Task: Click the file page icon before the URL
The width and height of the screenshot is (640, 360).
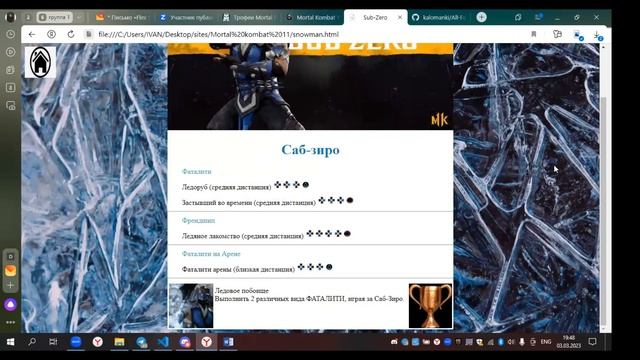Action: pyautogui.click(x=89, y=35)
